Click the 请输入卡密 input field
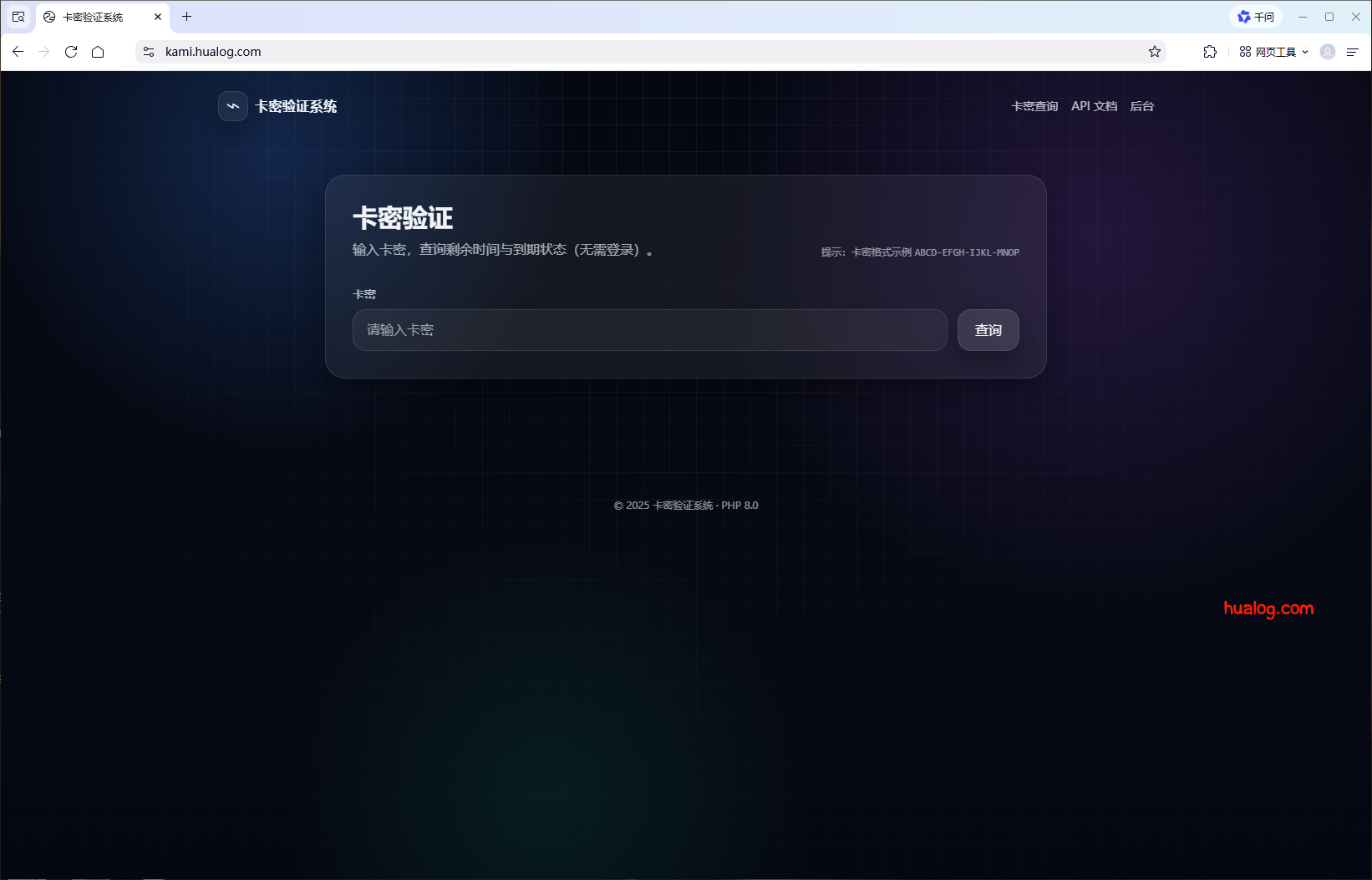Viewport: 1372px width, 880px height. [649, 330]
